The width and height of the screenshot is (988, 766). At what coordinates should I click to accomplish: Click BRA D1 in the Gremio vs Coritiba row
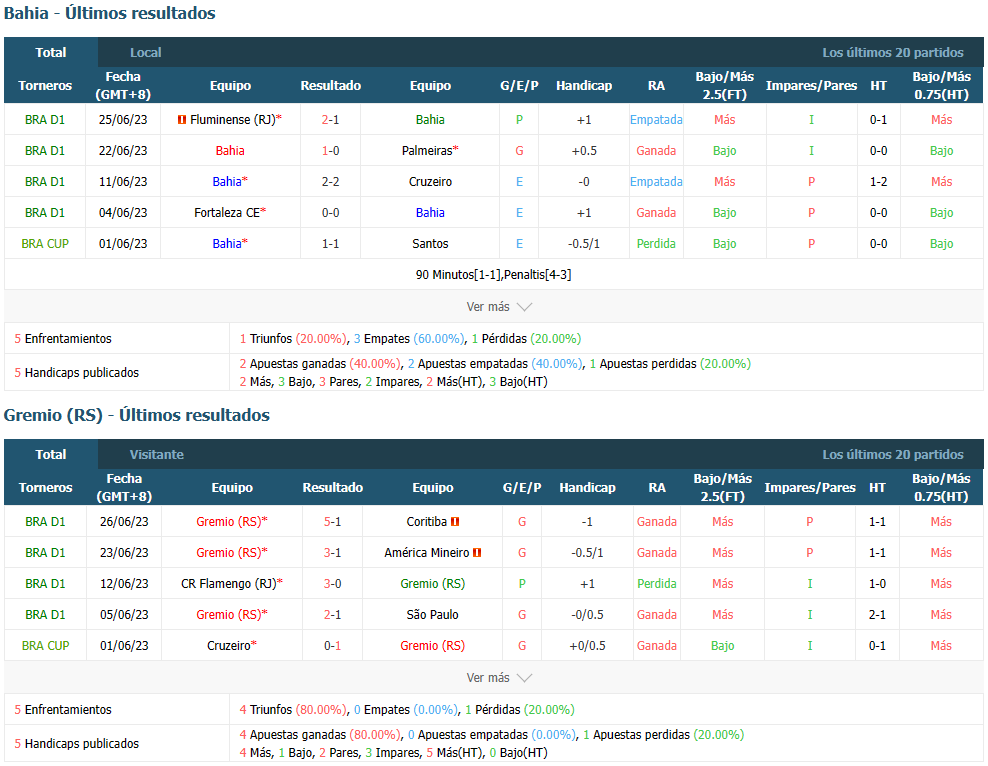(x=45, y=522)
